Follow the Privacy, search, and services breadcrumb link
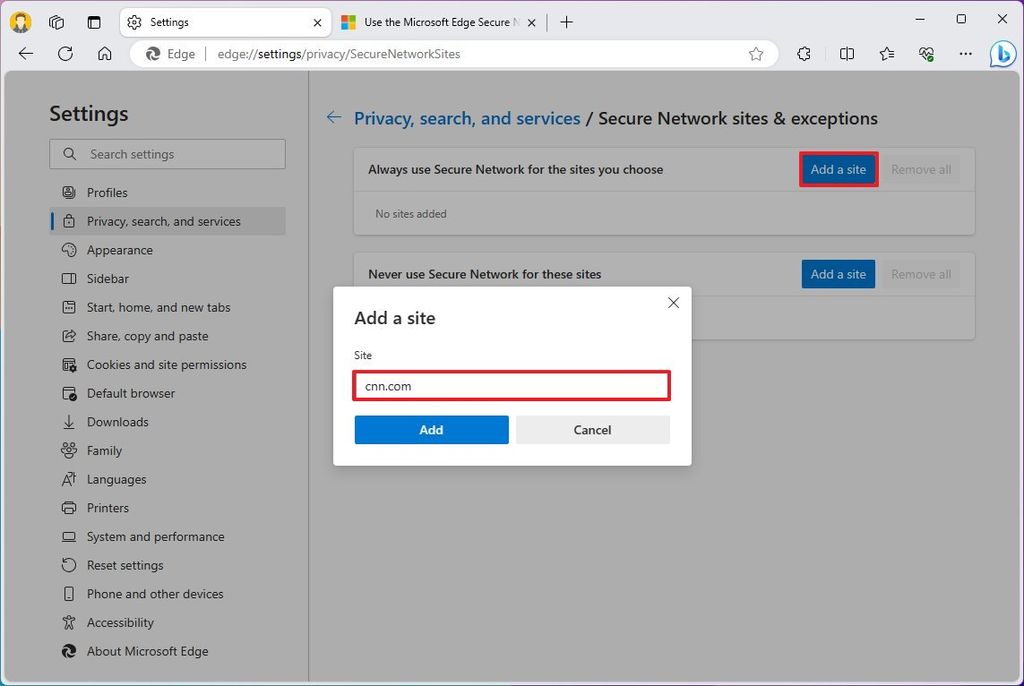 [467, 118]
